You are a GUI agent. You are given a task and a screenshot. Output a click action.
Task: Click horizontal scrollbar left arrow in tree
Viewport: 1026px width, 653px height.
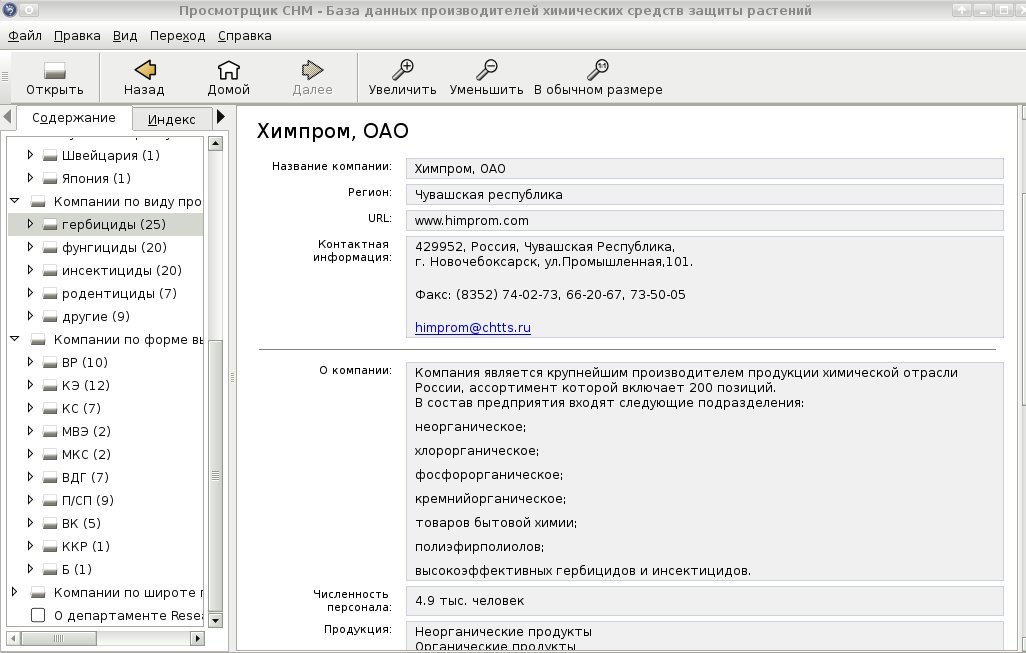[x=13, y=638]
